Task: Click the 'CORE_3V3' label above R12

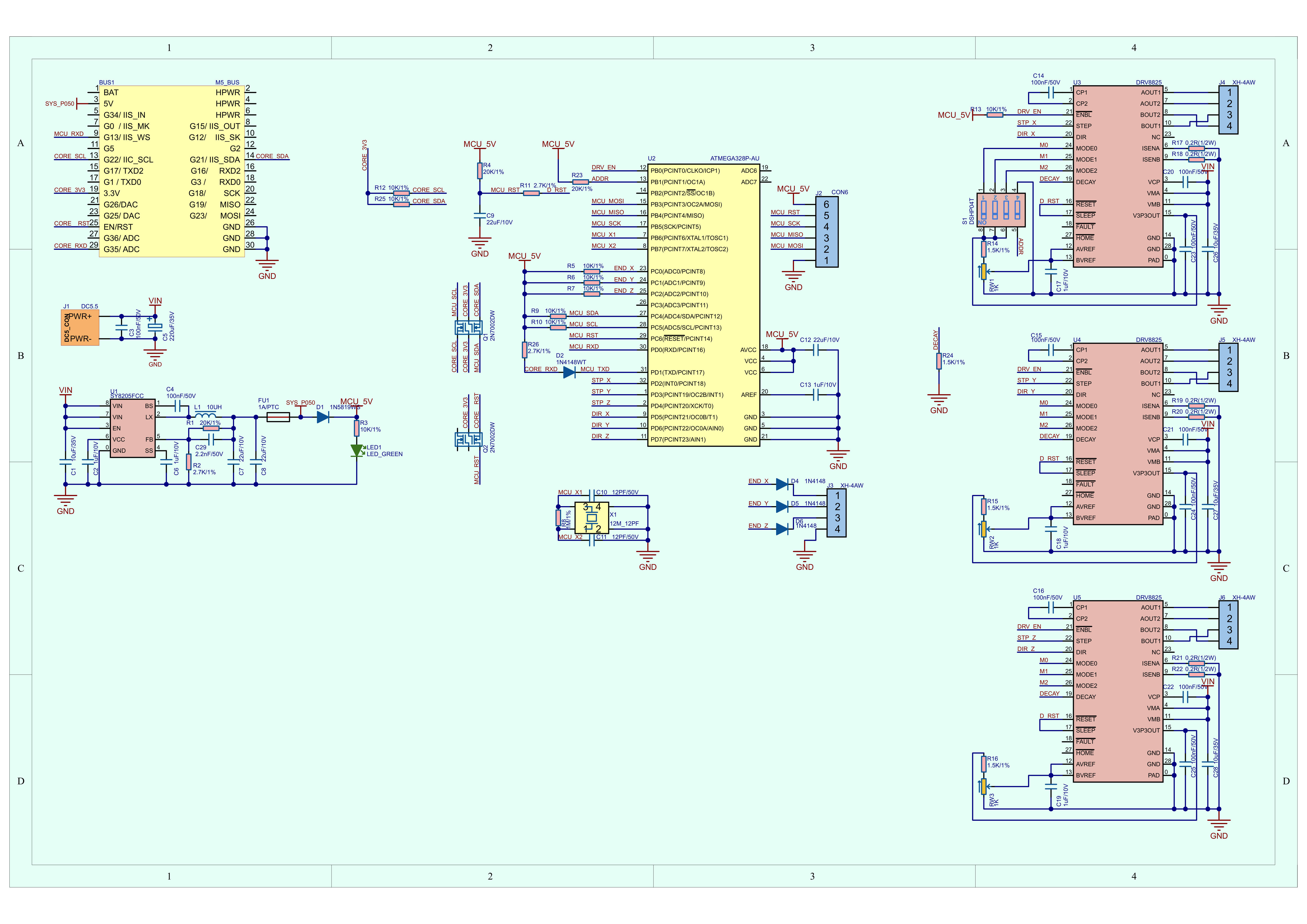Action: pyautogui.click(x=364, y=155)
